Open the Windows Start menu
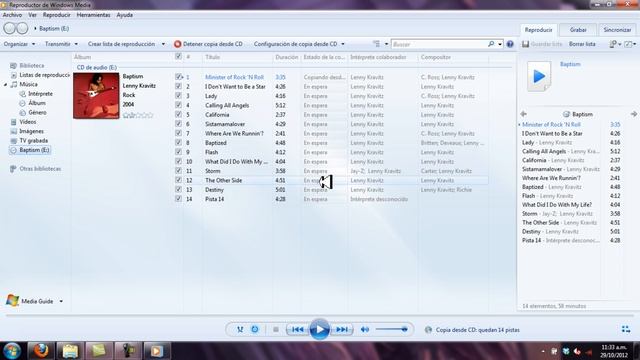 coord(12,351)
